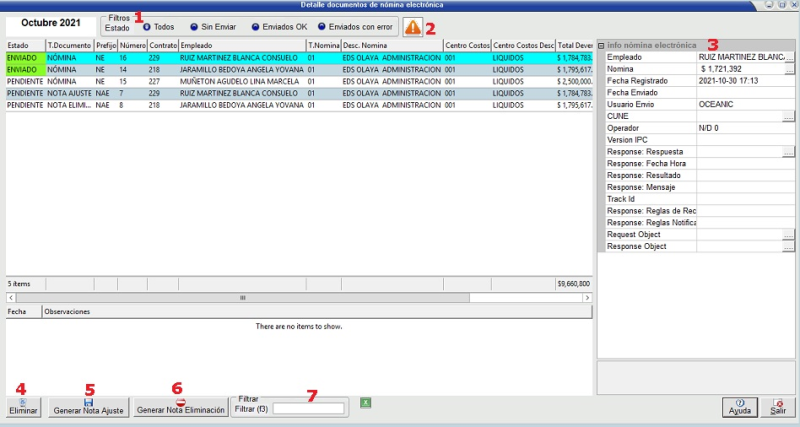
Task: Open ellipsis button for Request Object
Action: [x=788, y=234]
